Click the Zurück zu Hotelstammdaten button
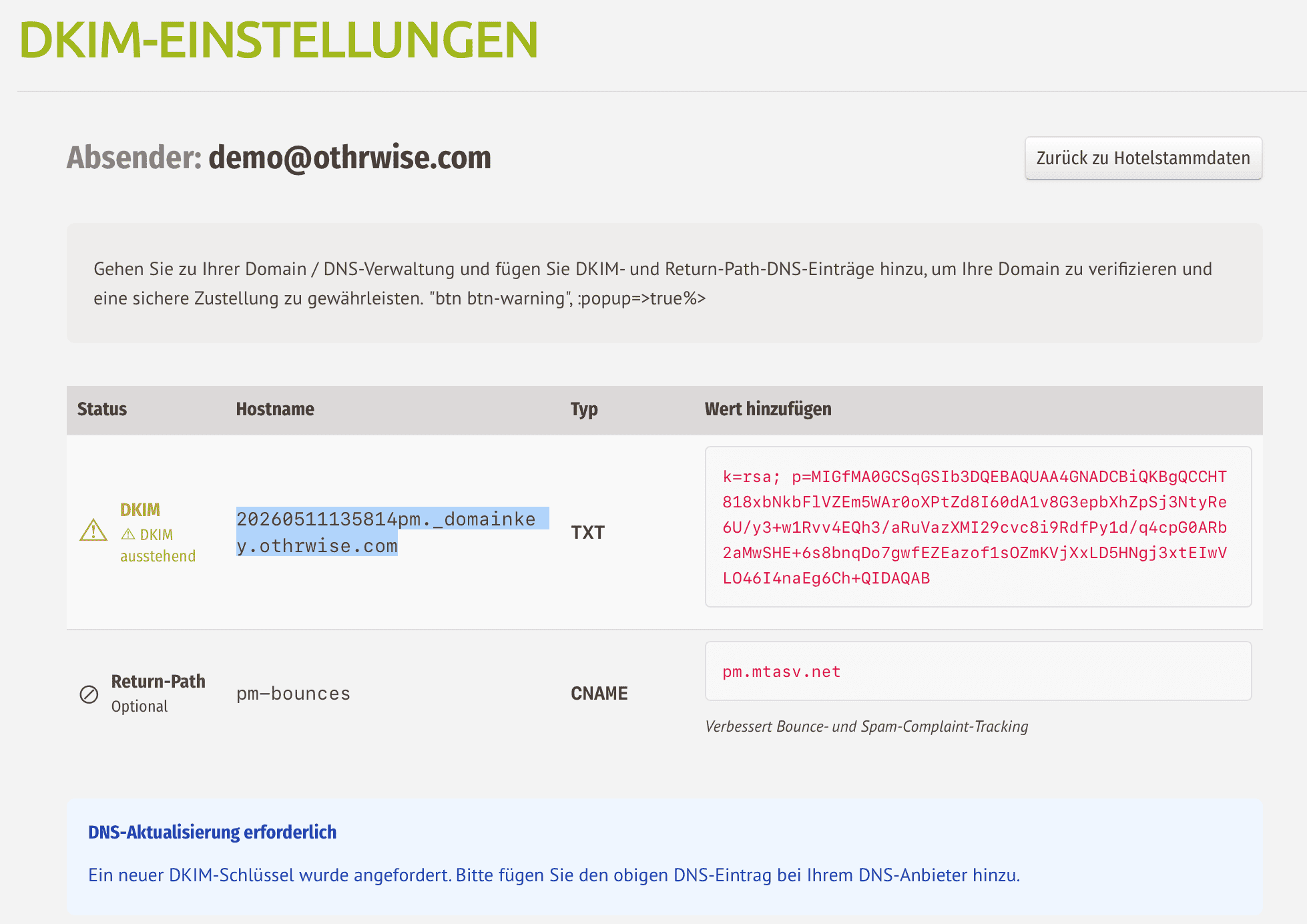This screenshot has width=1307, height=924. pos(1143,158)
